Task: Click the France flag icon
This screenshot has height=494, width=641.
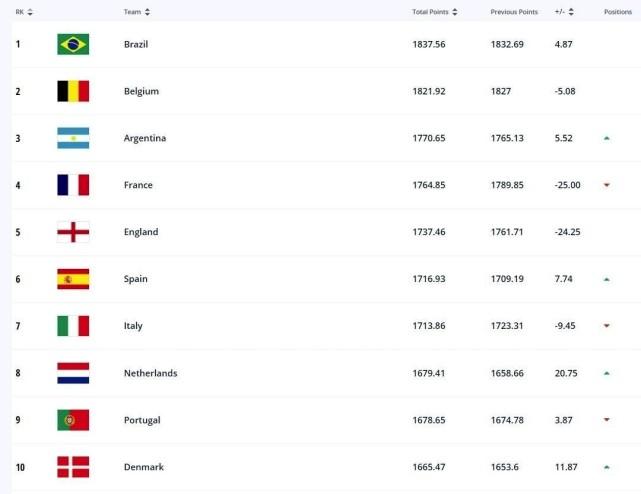Action: (73, 185)
